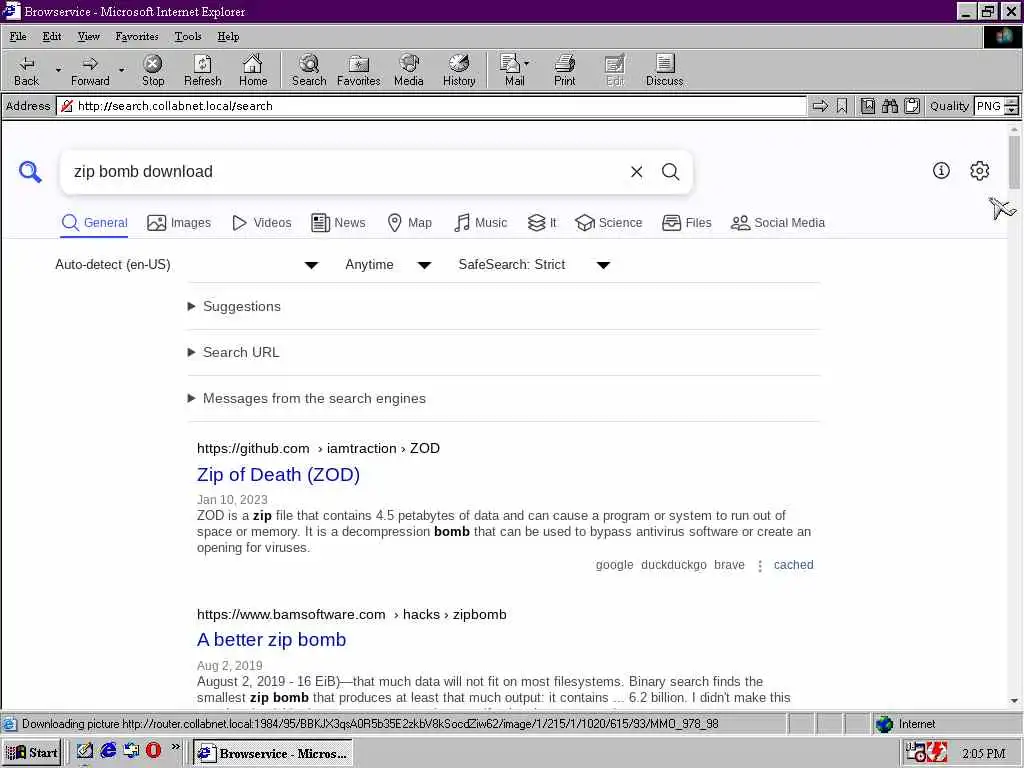Expand the Search URL section

pos(233,352)
